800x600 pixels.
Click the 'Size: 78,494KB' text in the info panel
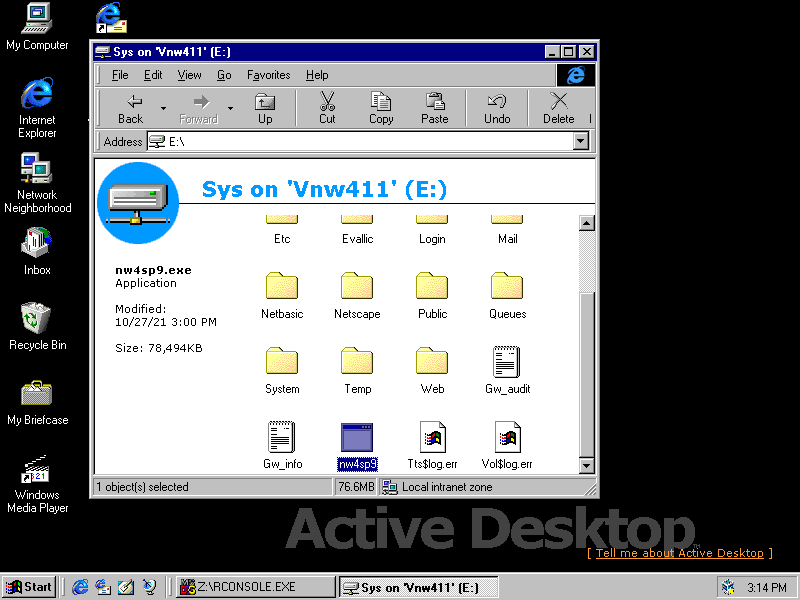coord(159,348)
